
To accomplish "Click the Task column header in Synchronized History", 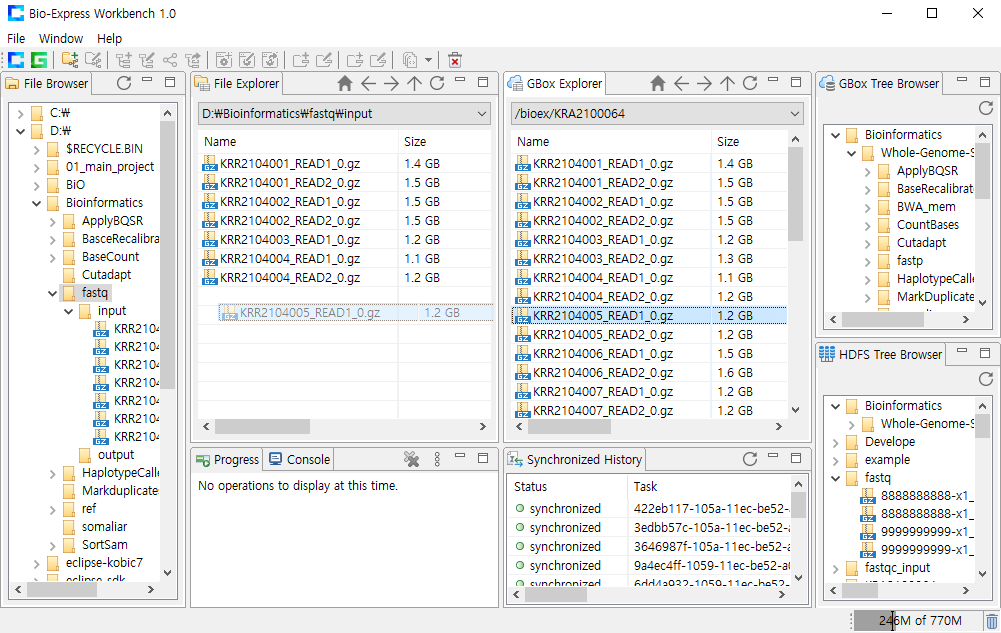I will click(709, 486).
